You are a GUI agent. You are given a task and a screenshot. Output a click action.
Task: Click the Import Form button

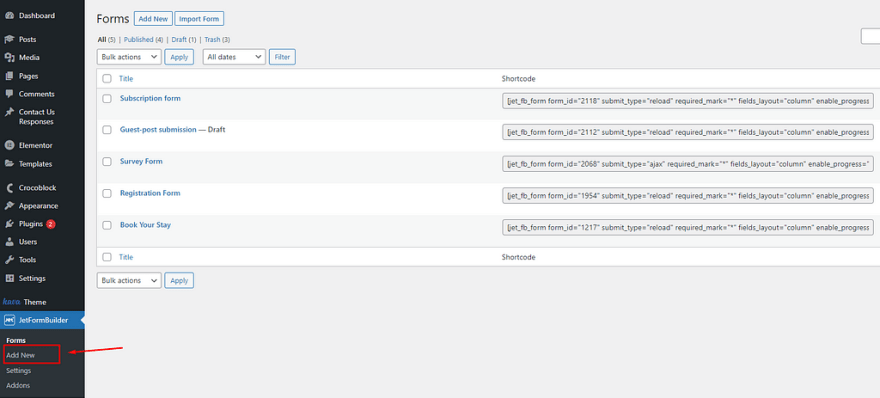tap(199, 19)
